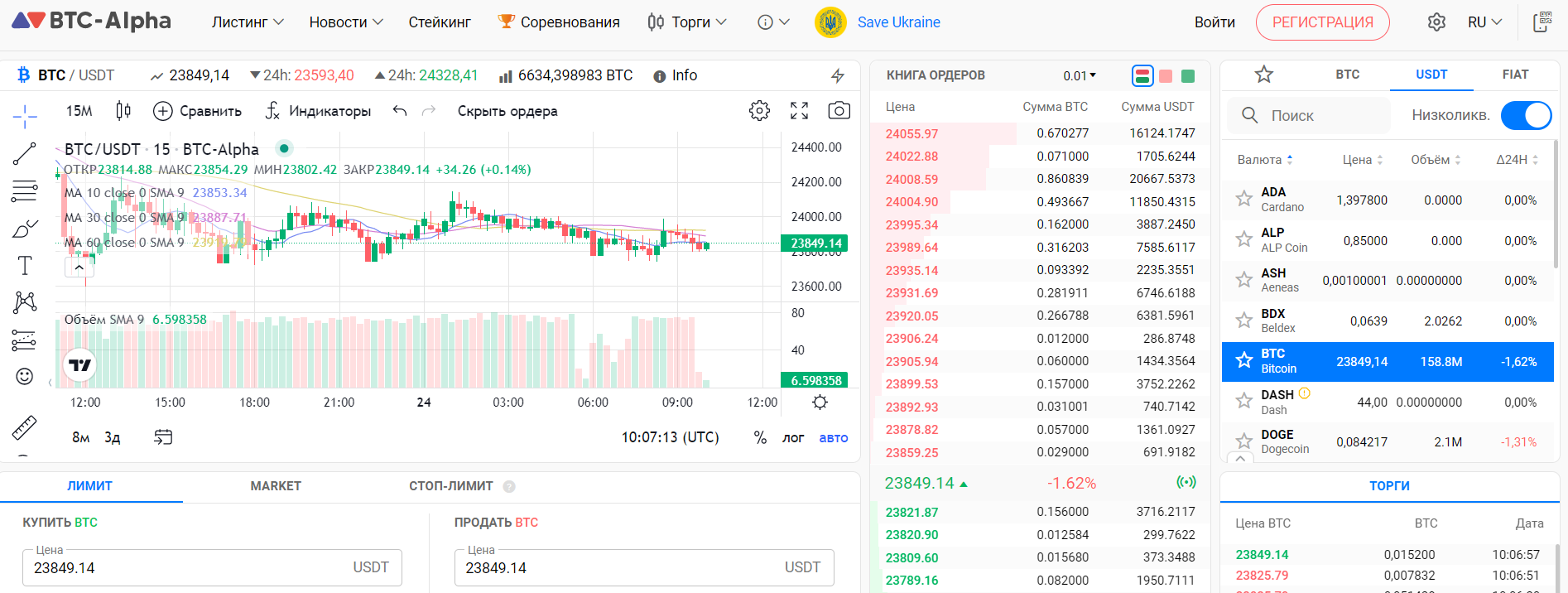Open the Индикаторы indicators button
Screen dimensions: 1568x593
318,111
